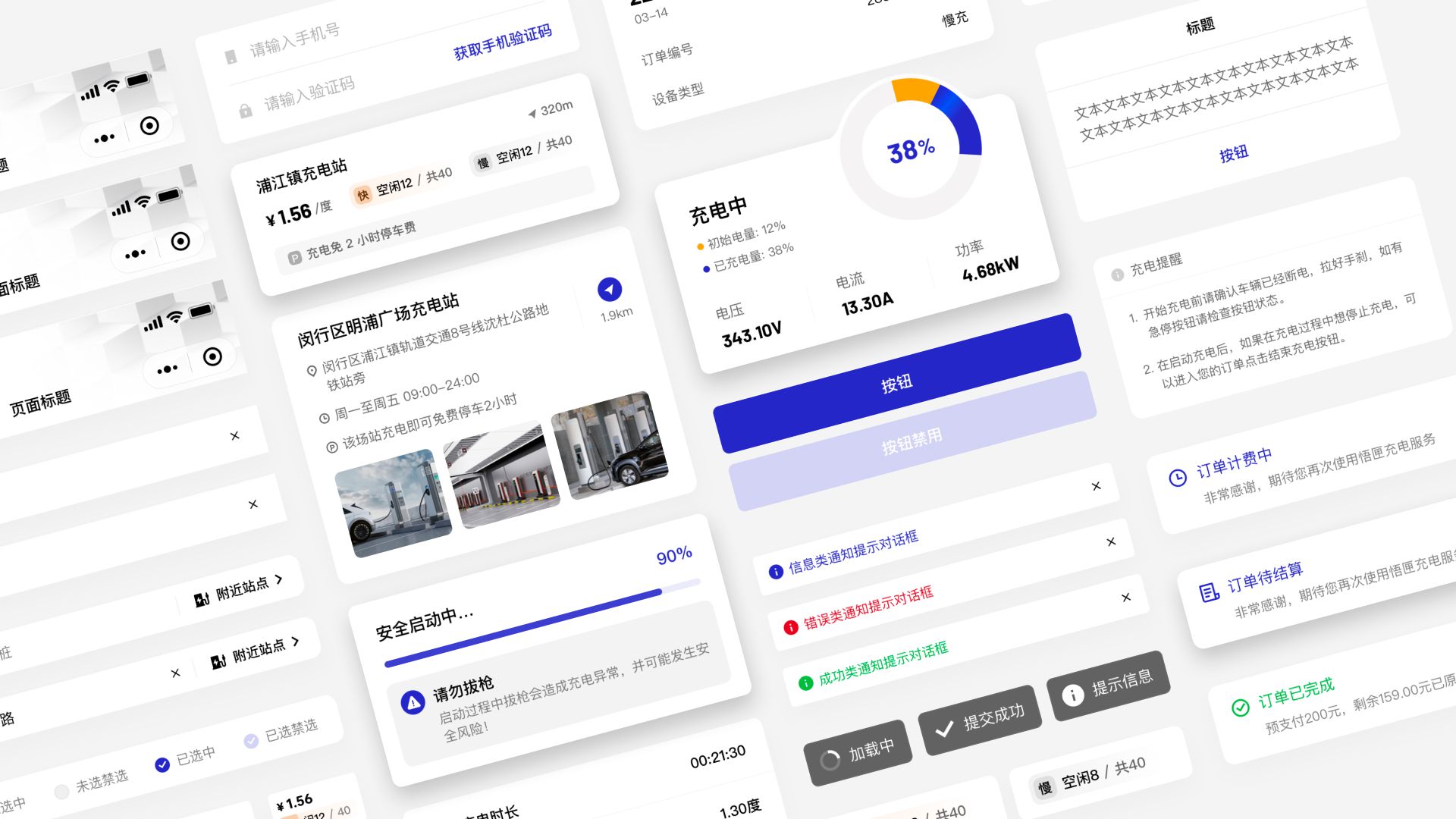This screenshot has height=819, width=1456.
Task: Click the 13.30A current value
Action: pos(868,303)
